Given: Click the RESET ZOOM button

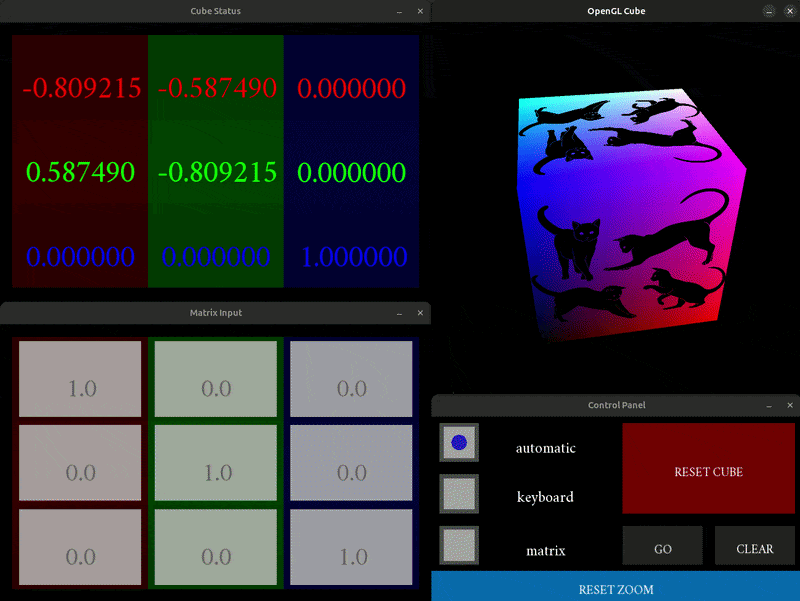Looking at the screenshot, I should tap(615, 587).
